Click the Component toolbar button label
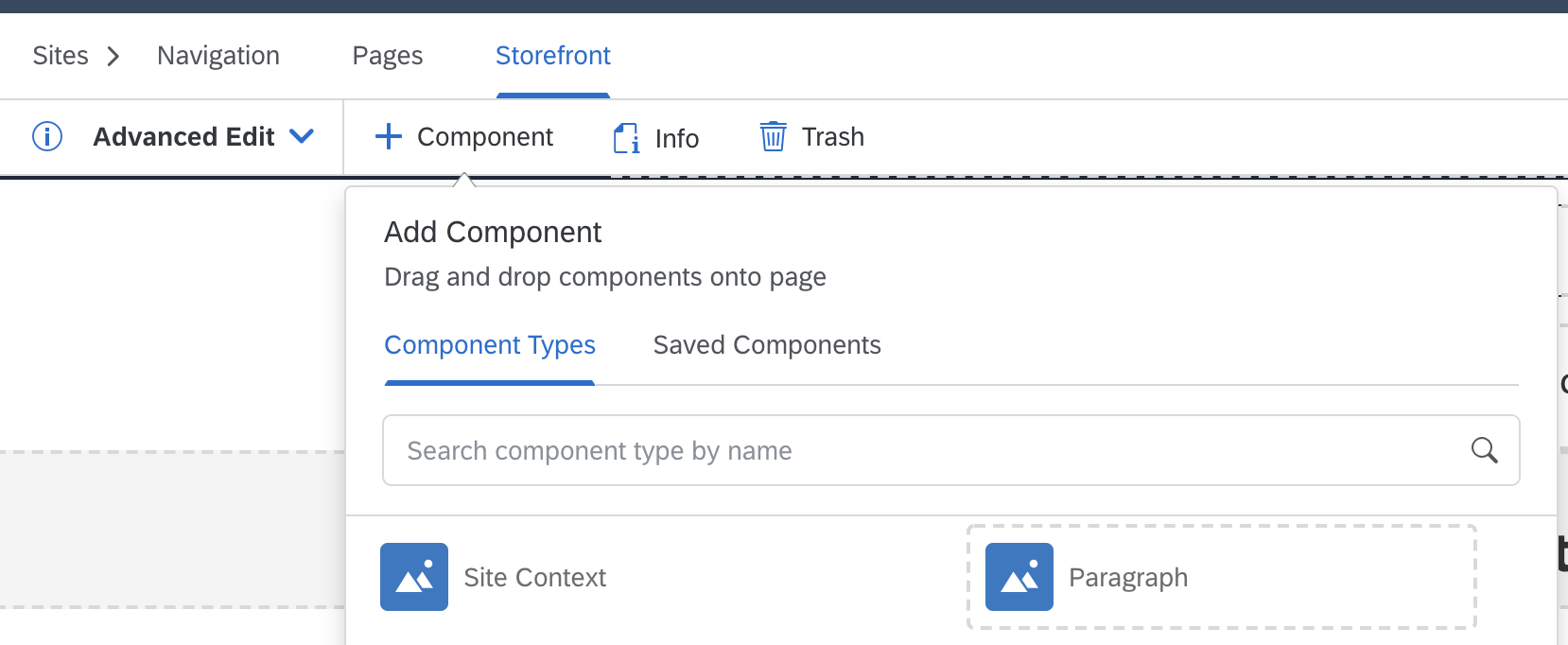This screenshot has height=645, width=1568. coord(485,137)
